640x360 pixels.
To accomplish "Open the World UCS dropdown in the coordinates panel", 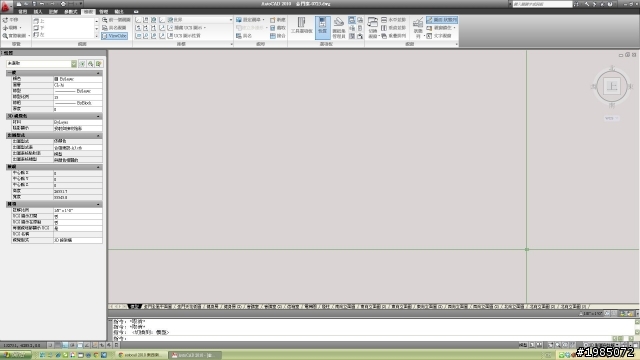I will [200, 20].
